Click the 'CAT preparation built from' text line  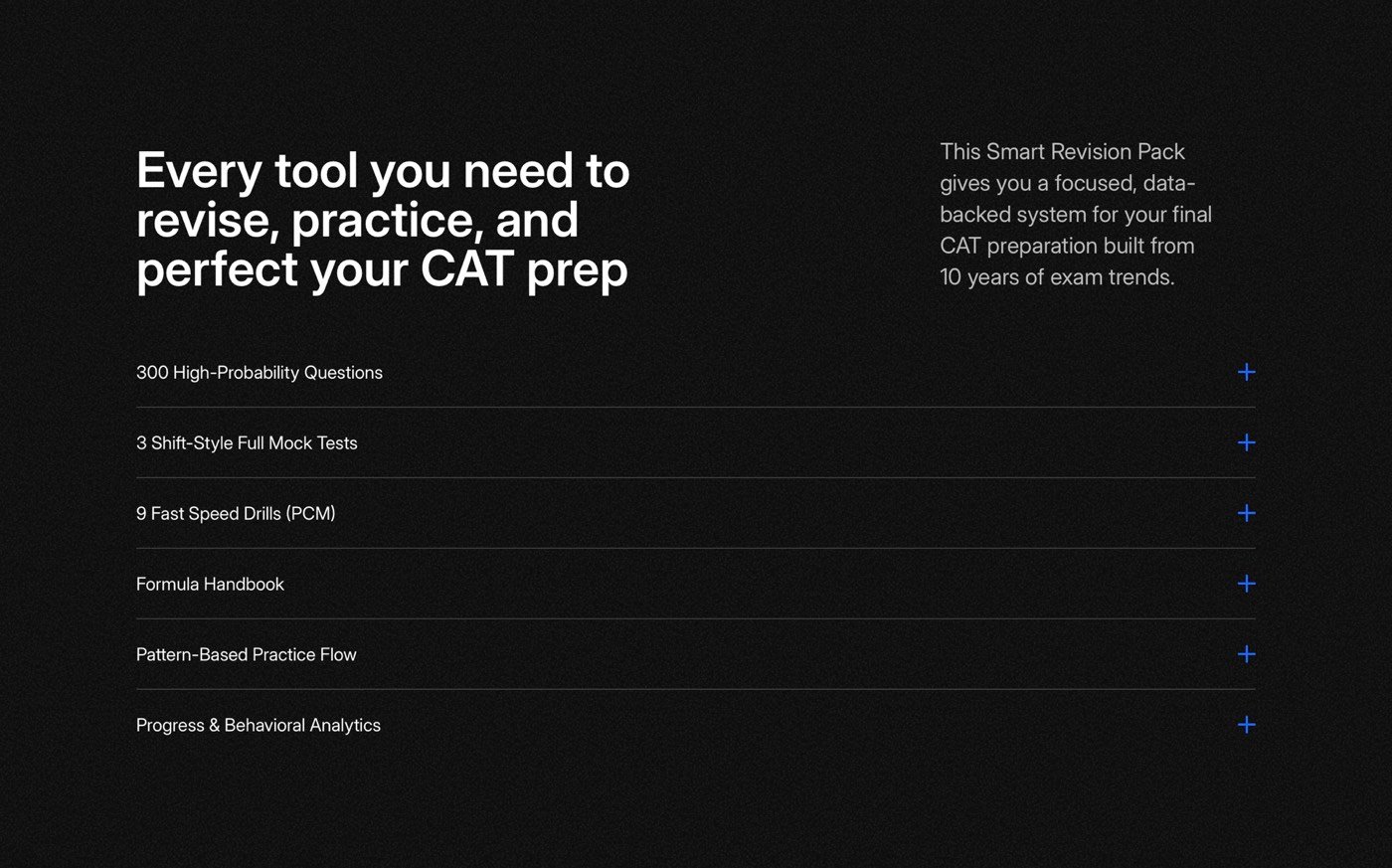click(x=1067, y=246)
